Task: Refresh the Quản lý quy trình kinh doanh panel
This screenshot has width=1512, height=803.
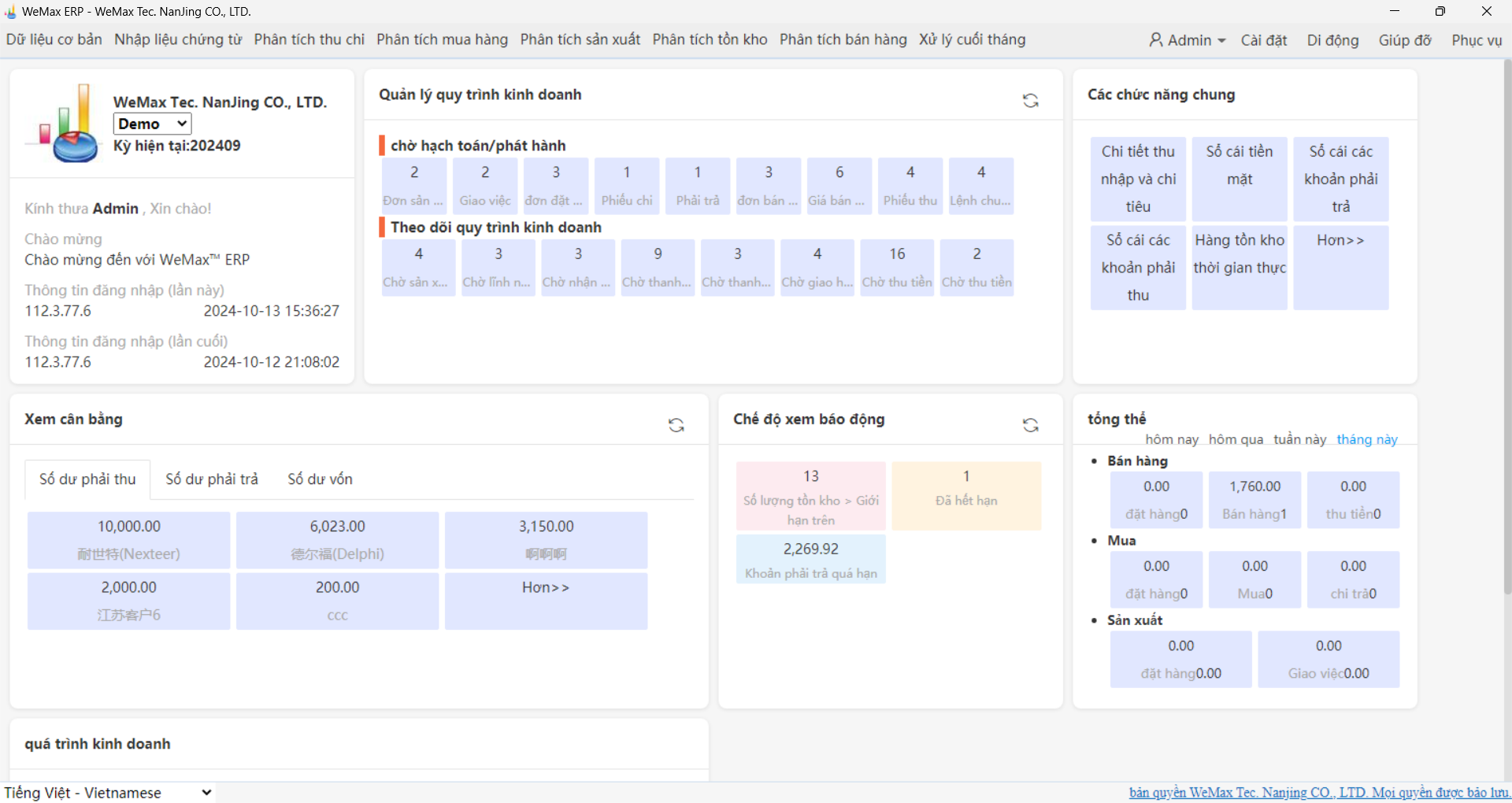Action: pos(1030,101)
